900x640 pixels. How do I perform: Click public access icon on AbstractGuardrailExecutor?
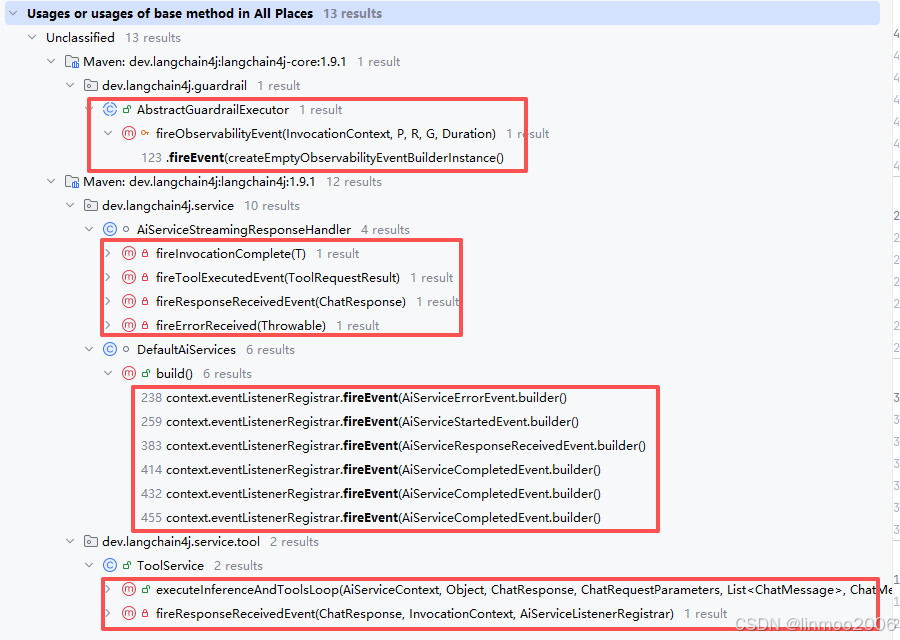pos(127,109)
